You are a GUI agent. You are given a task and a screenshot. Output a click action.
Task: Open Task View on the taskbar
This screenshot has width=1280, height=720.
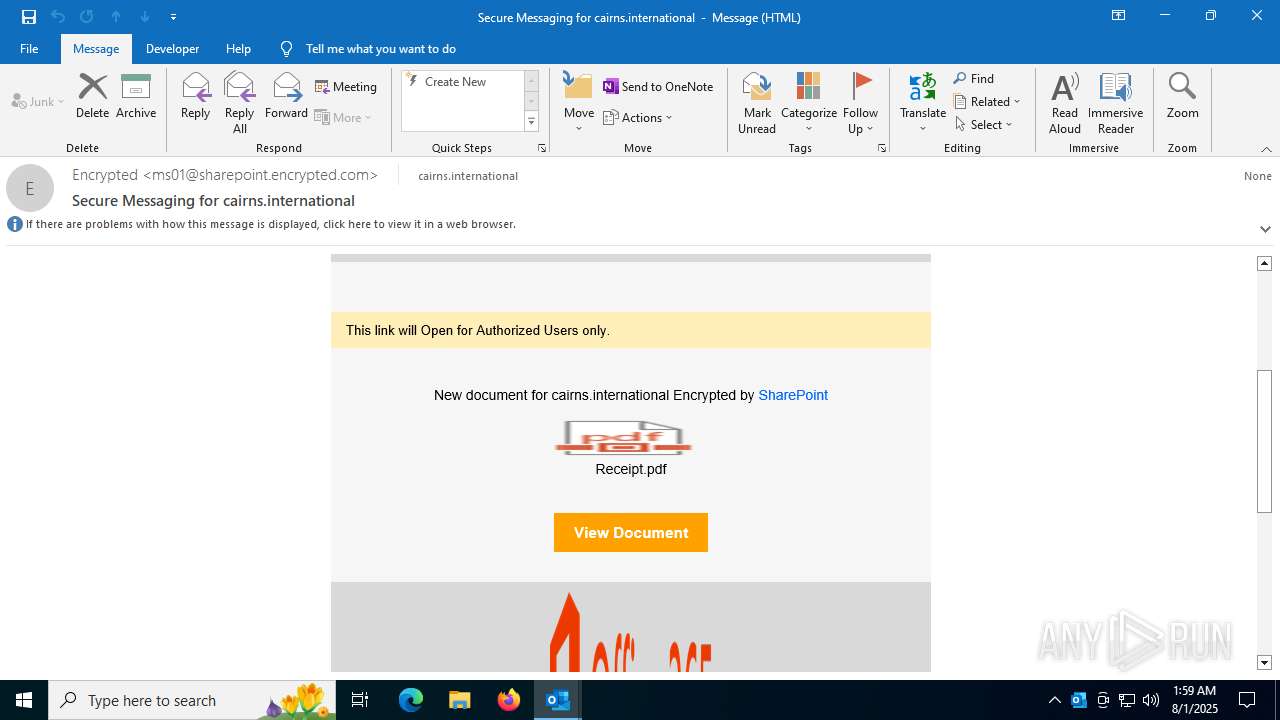point(361,700)
